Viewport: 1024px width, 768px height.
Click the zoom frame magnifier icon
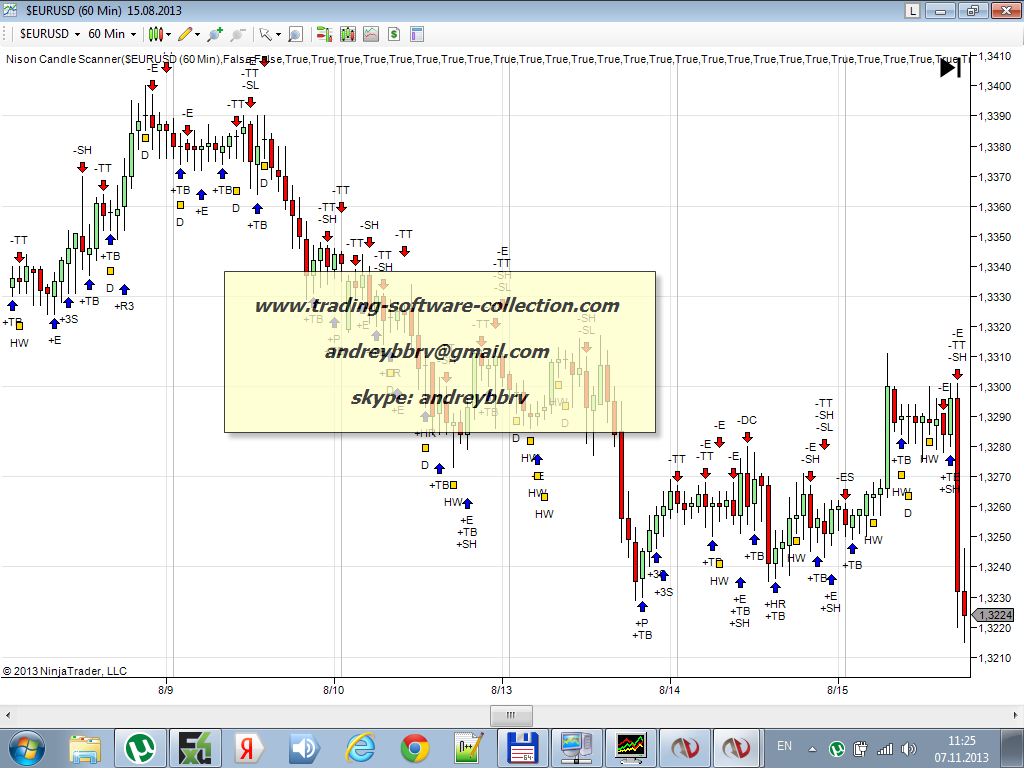pyautogui.click(x=295, y=34)
